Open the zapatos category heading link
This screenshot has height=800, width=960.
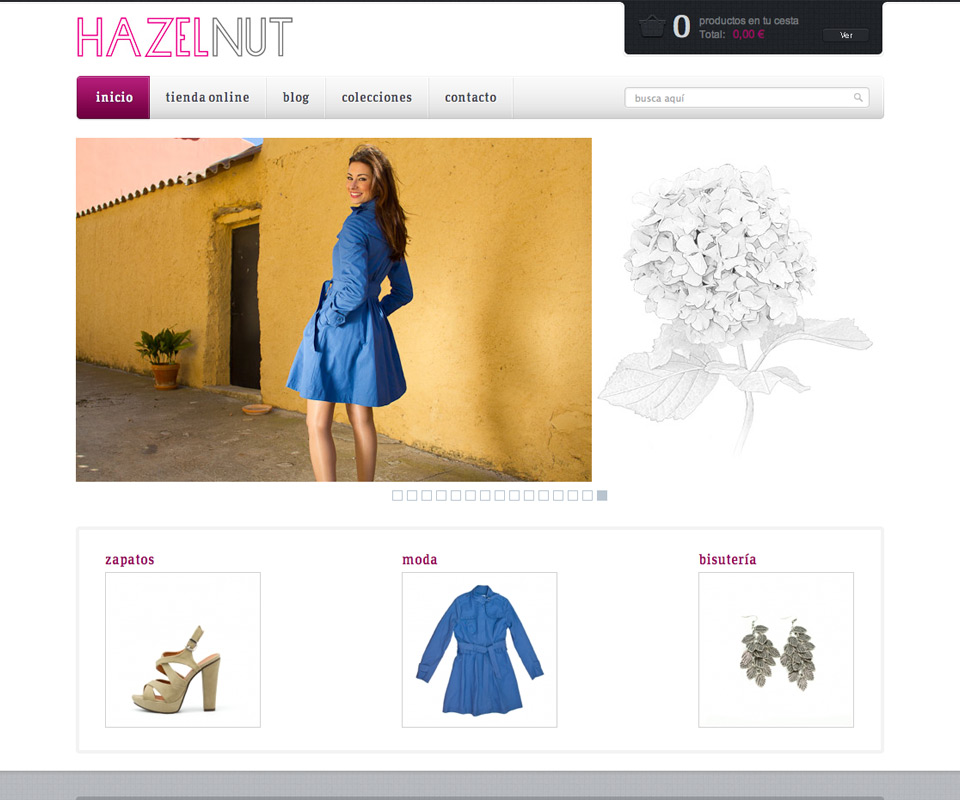coord(130,560)
